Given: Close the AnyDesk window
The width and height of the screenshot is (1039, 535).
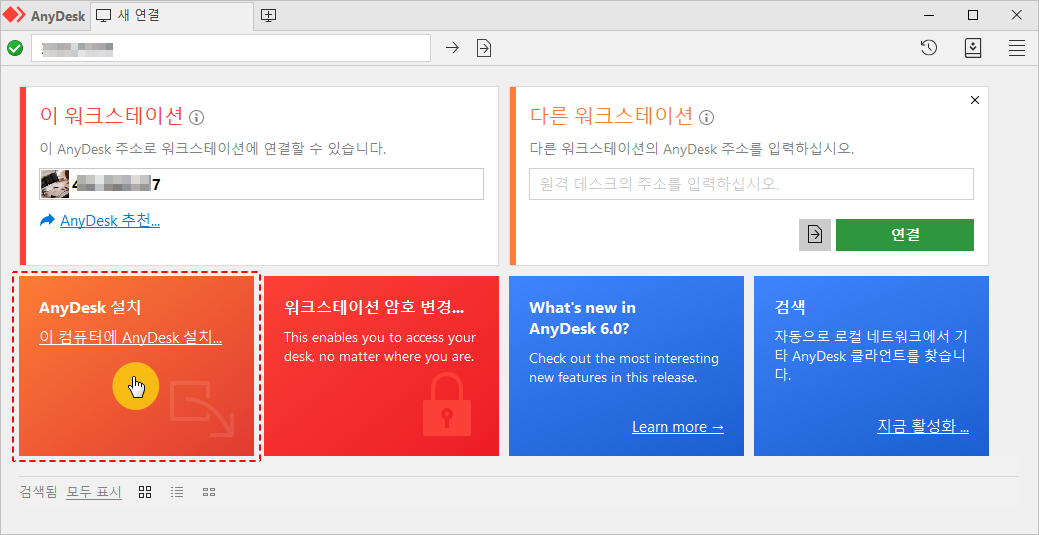Looking at the screenshot, I should click(1016, 15).
